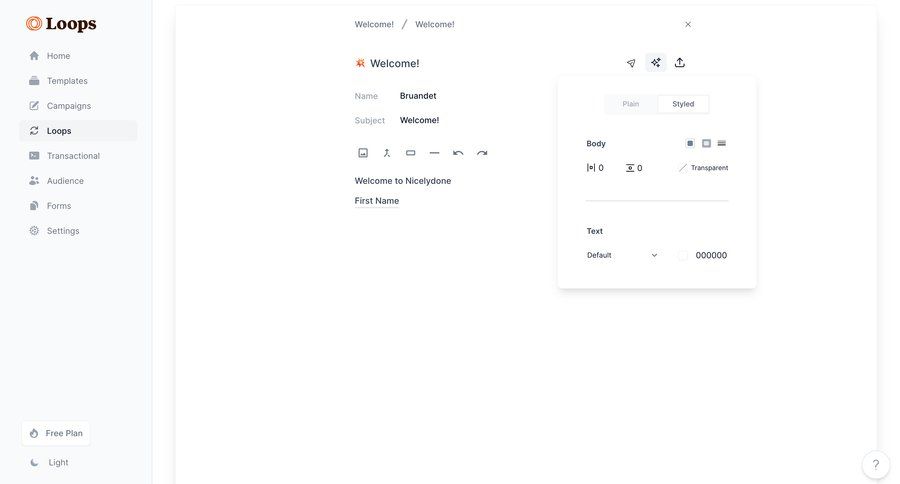Switch to the Styled tab
The image size is (900, 484).
pyautogui.click(x=683, y=104)
